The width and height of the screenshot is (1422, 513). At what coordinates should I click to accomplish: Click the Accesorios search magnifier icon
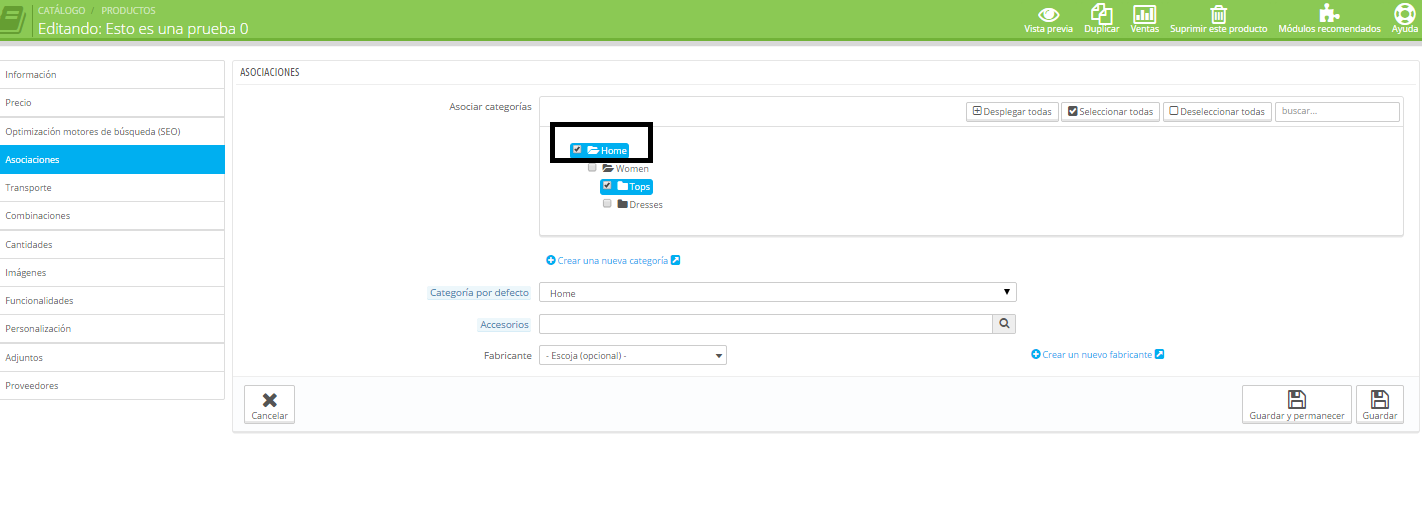click(1004, 324)
